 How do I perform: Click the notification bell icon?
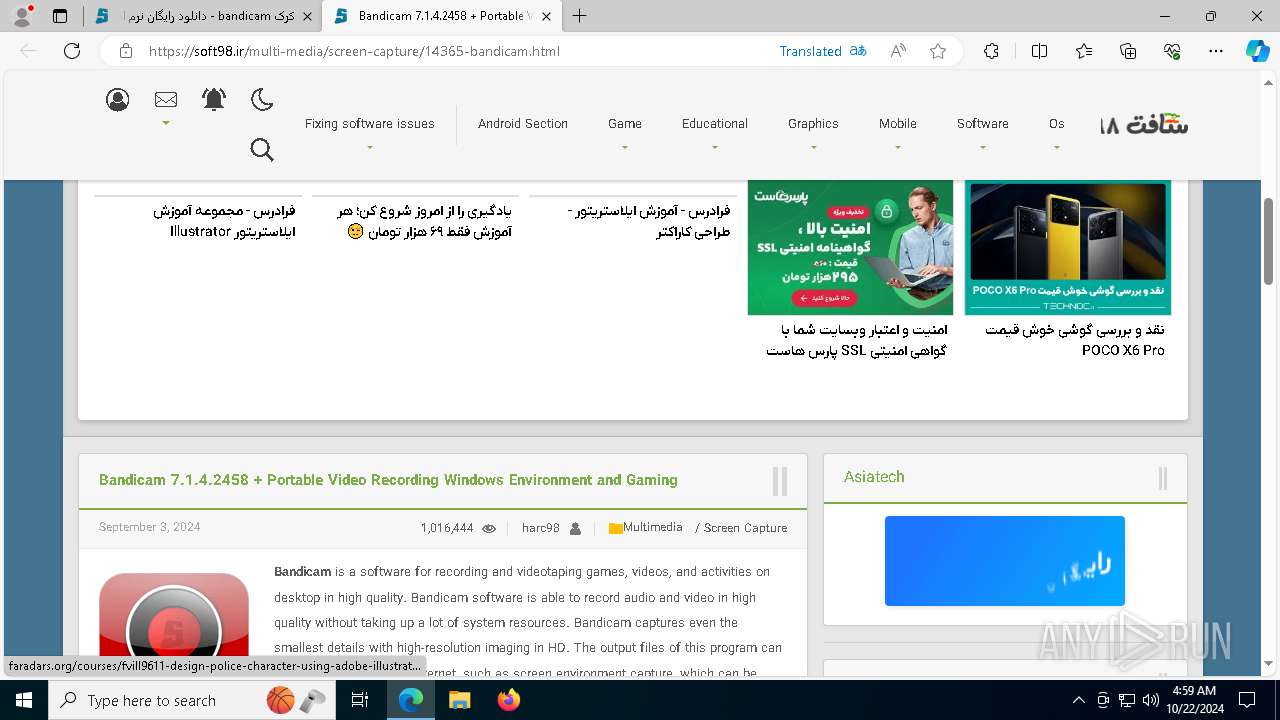[x=214, y=99]
